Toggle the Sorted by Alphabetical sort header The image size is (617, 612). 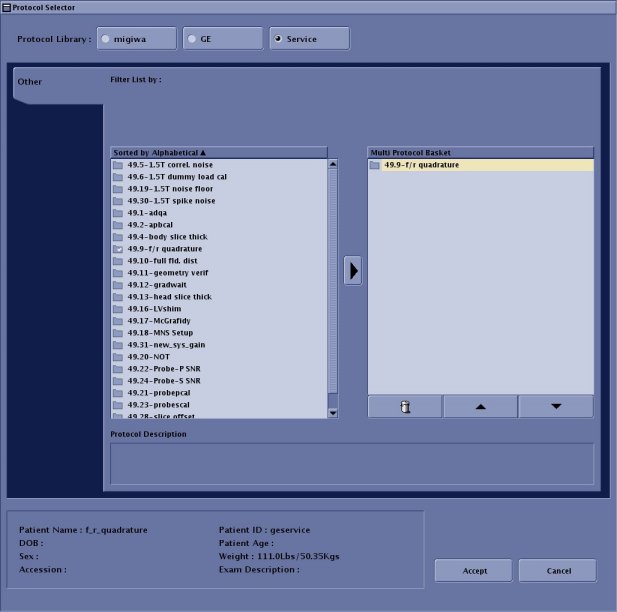point(160,152)
